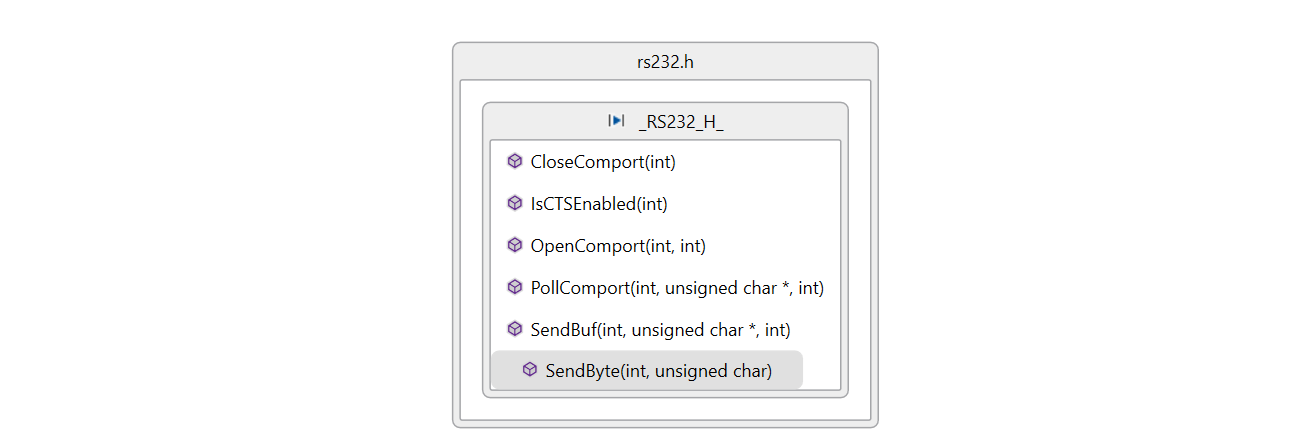Select PollComport(int, unsigned char *, int) text
Image resolution: width=1289 pixels, height=444 pixels.
pos(677,287)
